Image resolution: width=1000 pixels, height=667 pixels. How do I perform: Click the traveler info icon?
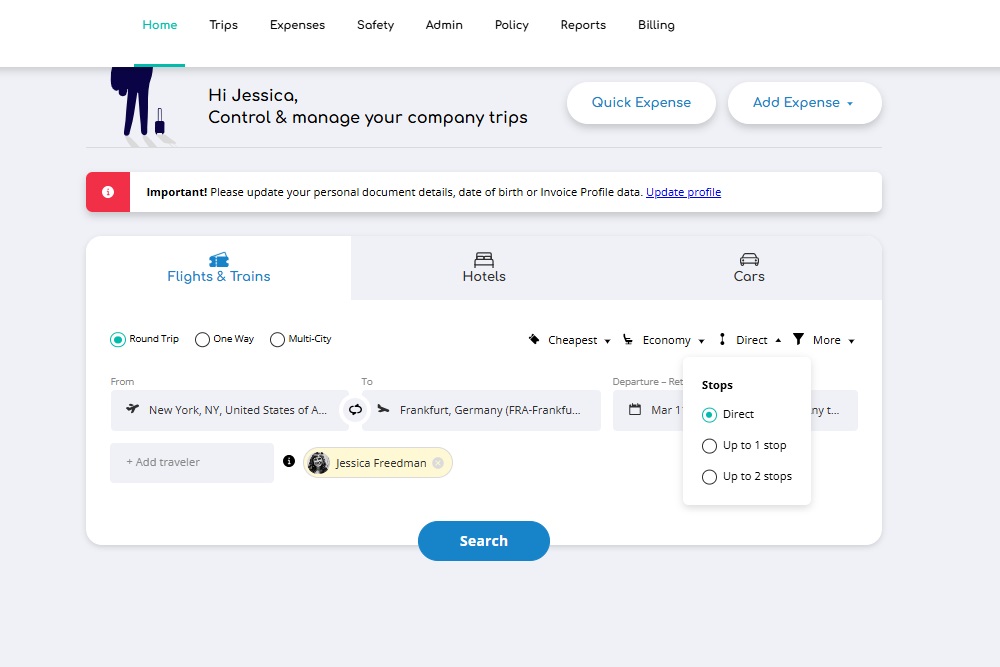coord(289,462)
